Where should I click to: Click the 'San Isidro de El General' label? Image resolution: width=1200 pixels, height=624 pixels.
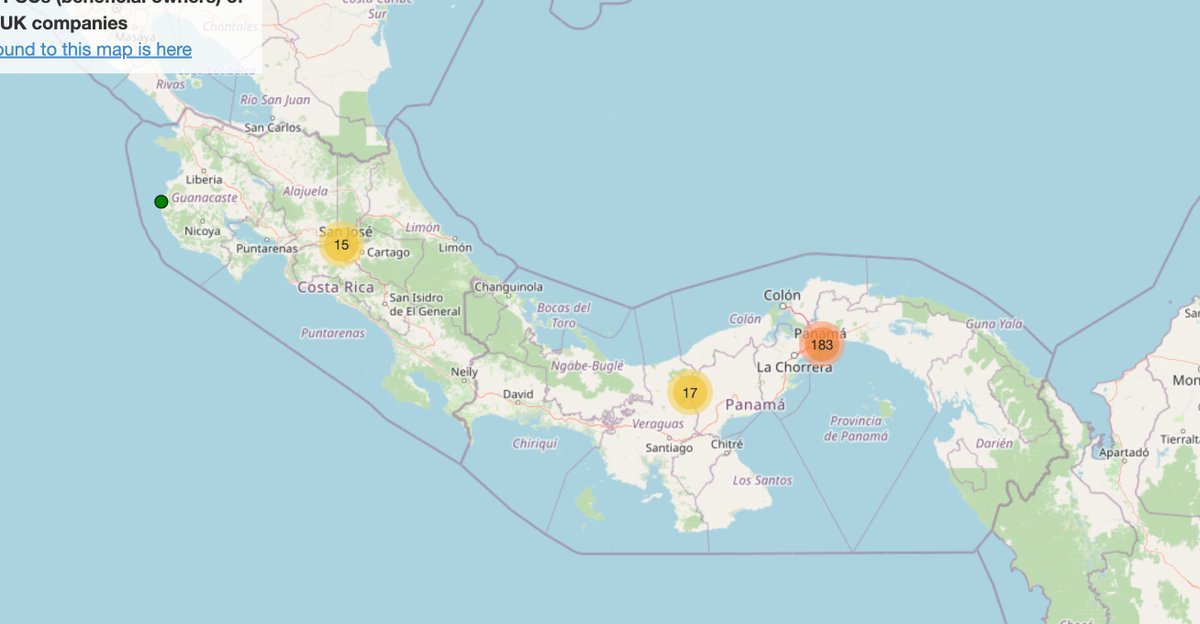[425, 304]
